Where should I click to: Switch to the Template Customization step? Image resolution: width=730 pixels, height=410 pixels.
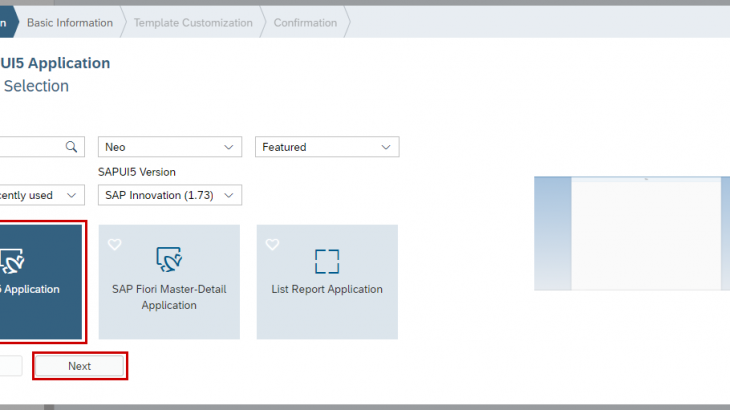(193, 22)
